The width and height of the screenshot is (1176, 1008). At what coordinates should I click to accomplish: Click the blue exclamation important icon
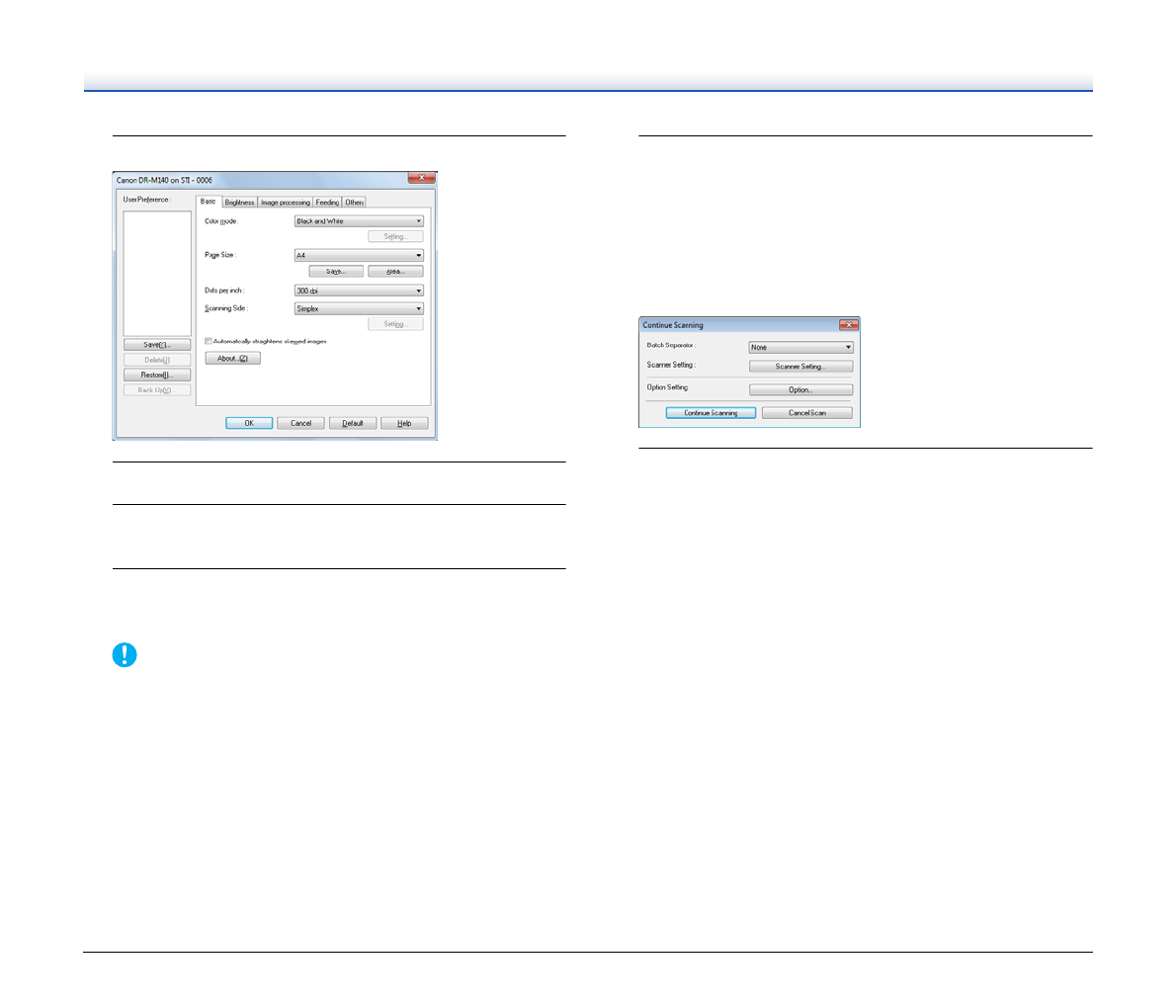coord(125,655)
